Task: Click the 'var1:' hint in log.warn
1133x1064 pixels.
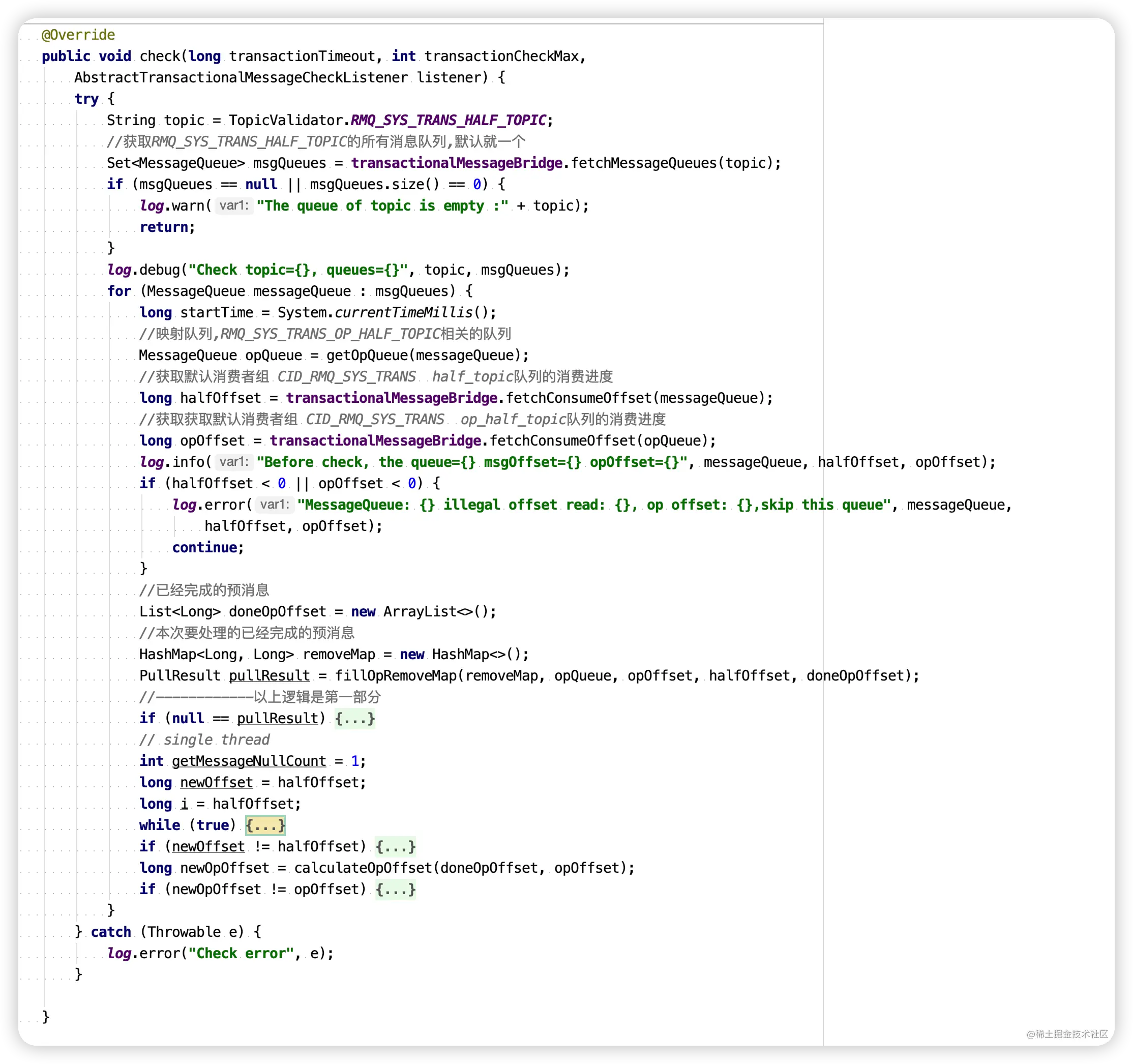Action: click(x=234, y=206)
